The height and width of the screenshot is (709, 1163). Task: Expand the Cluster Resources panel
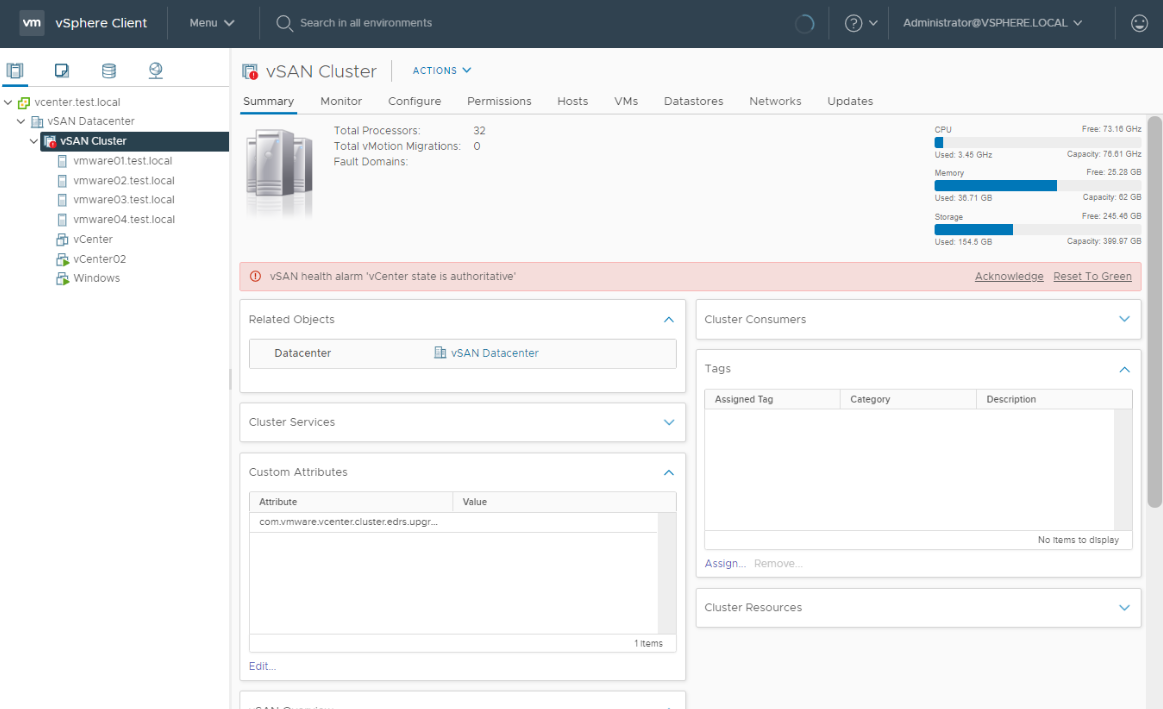(x=1124, y=607)
